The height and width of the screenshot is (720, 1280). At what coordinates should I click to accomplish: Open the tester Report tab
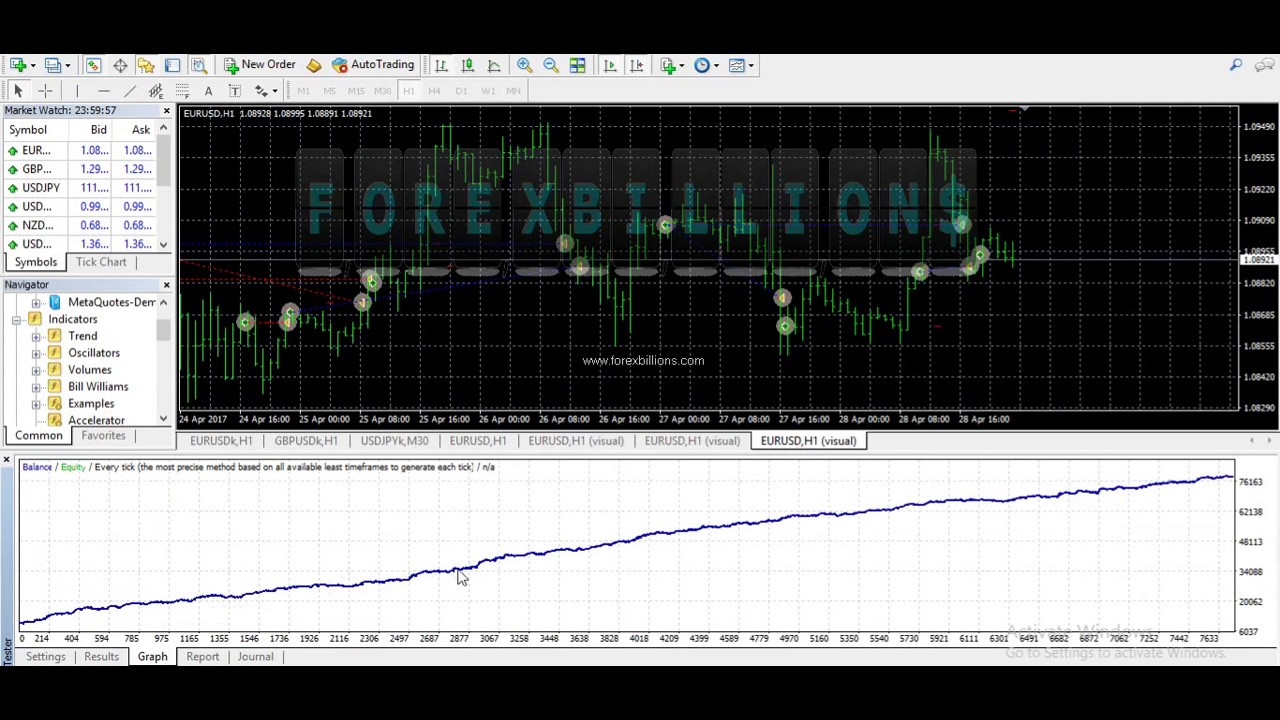(x=202, y=657)
